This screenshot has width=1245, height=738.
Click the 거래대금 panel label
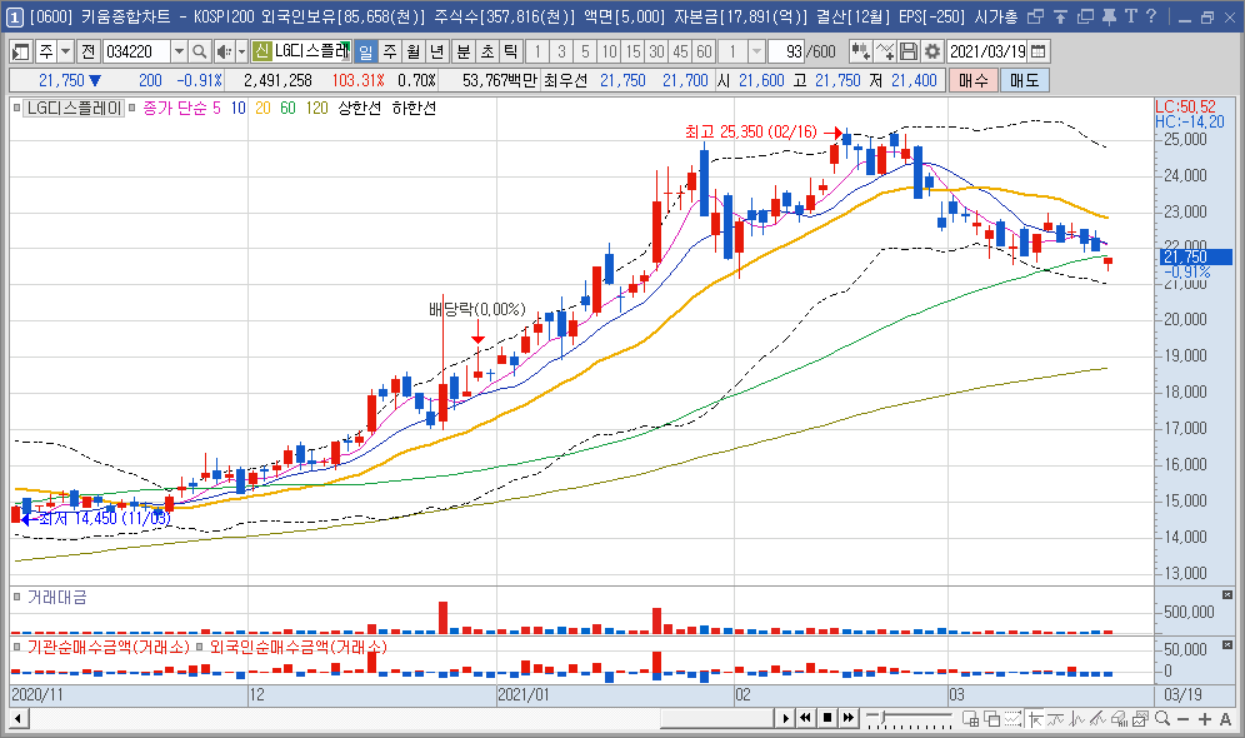(56, 597)
